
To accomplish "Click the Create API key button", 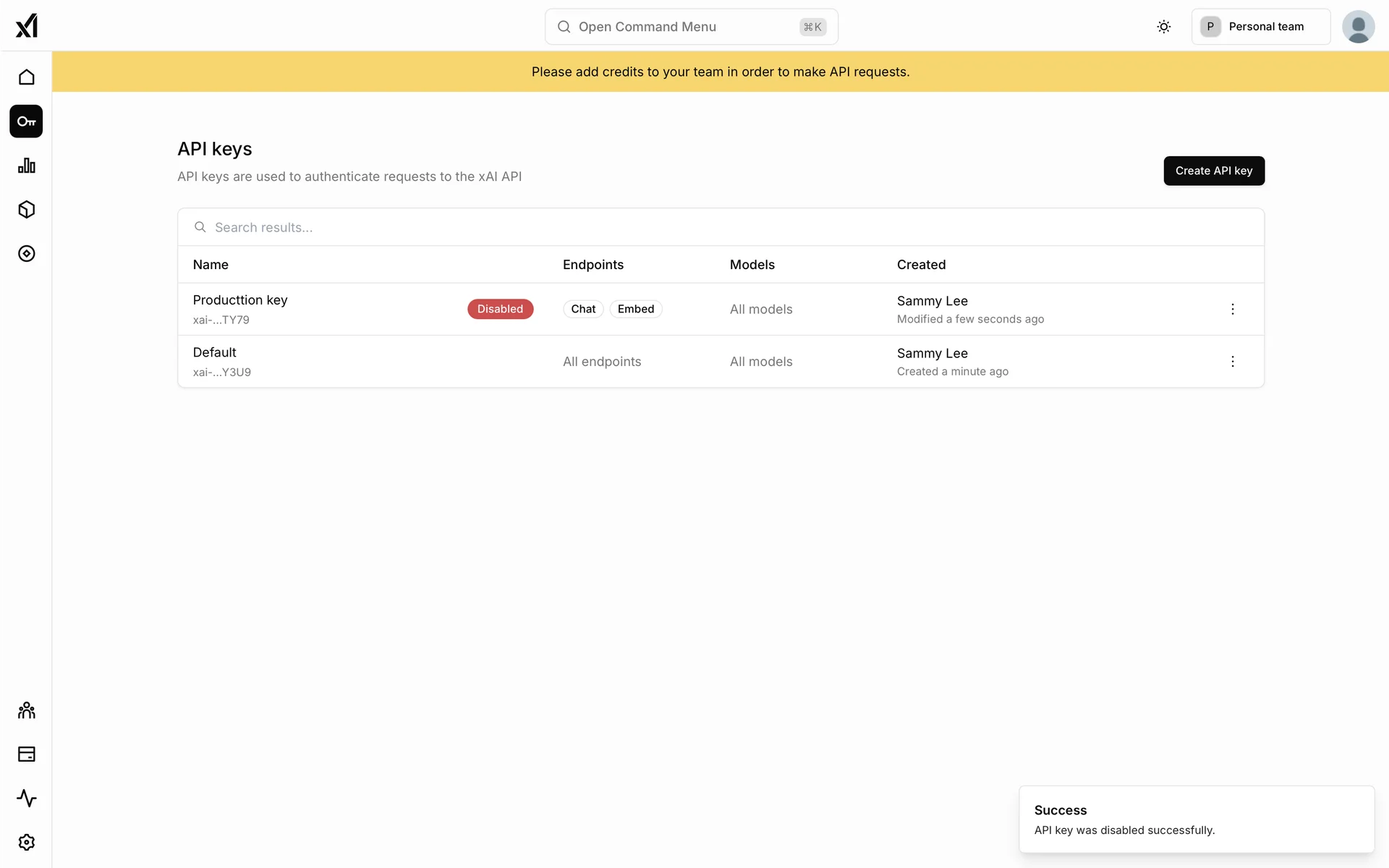I will point(1213,171).
